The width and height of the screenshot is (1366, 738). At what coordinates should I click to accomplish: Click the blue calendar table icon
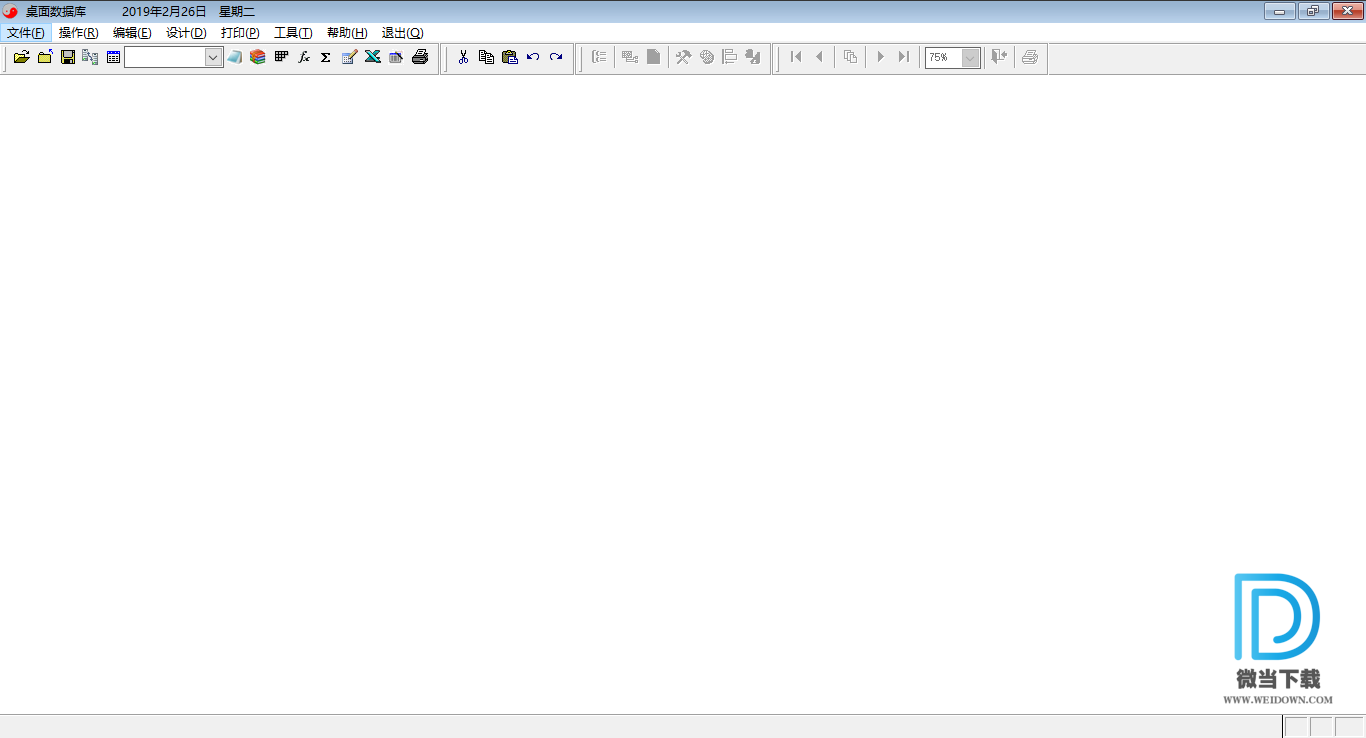tap(113, 57)
